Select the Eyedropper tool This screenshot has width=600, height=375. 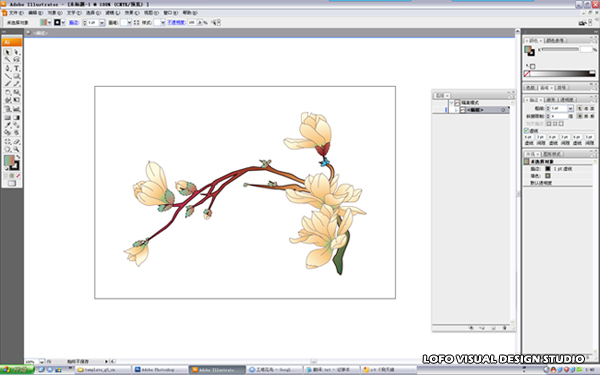tap(7, 125)
